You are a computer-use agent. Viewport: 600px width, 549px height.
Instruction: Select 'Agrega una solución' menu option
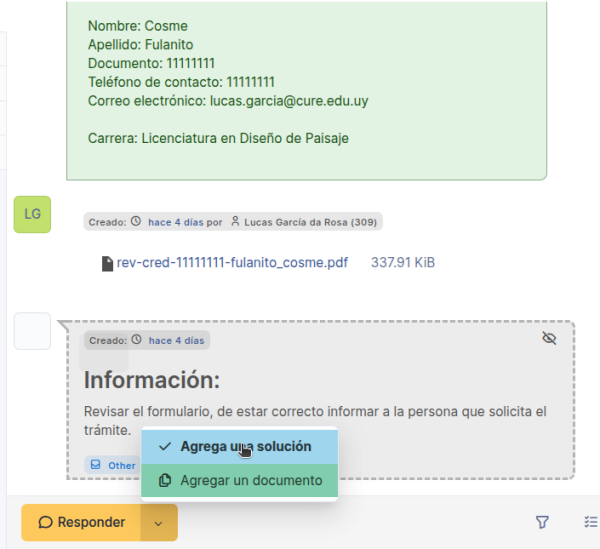coord(240,447)
